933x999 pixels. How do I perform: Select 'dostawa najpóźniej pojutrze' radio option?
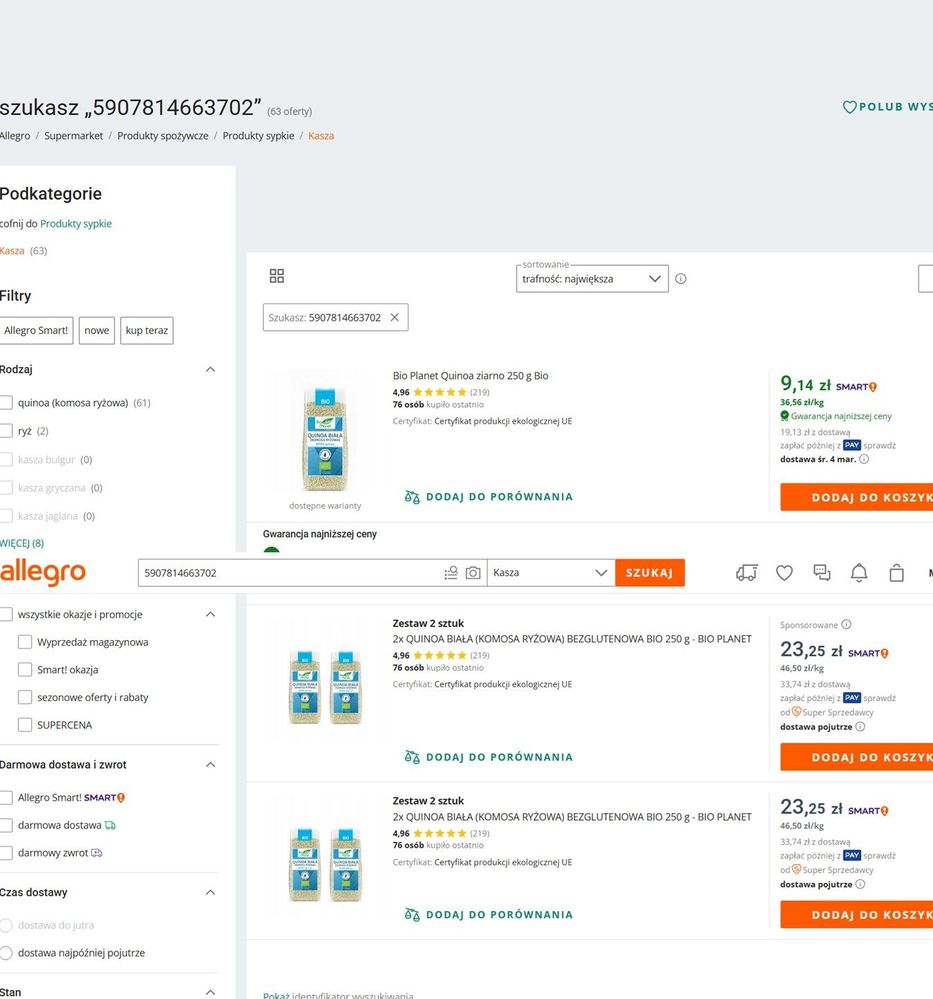(7, 953)
